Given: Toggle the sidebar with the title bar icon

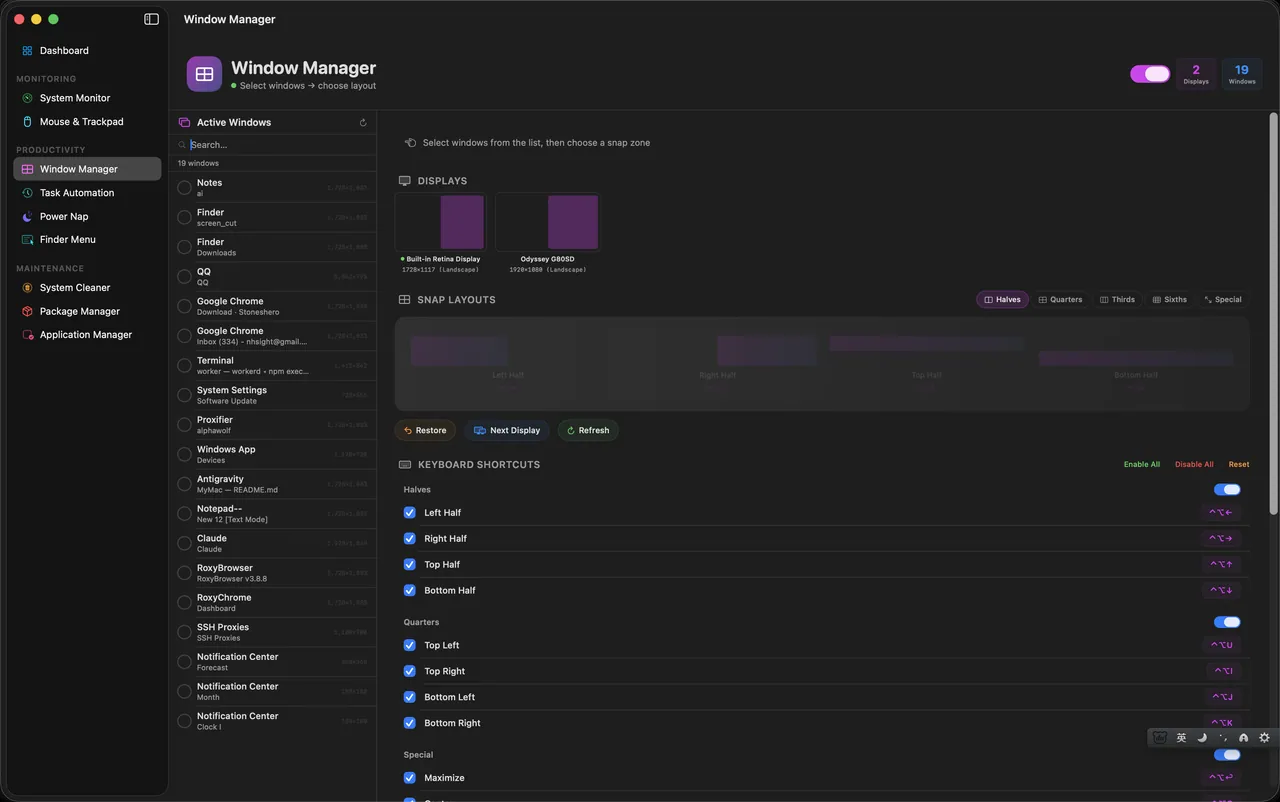Looking at the screenshot, I should (x=152, y=19).
